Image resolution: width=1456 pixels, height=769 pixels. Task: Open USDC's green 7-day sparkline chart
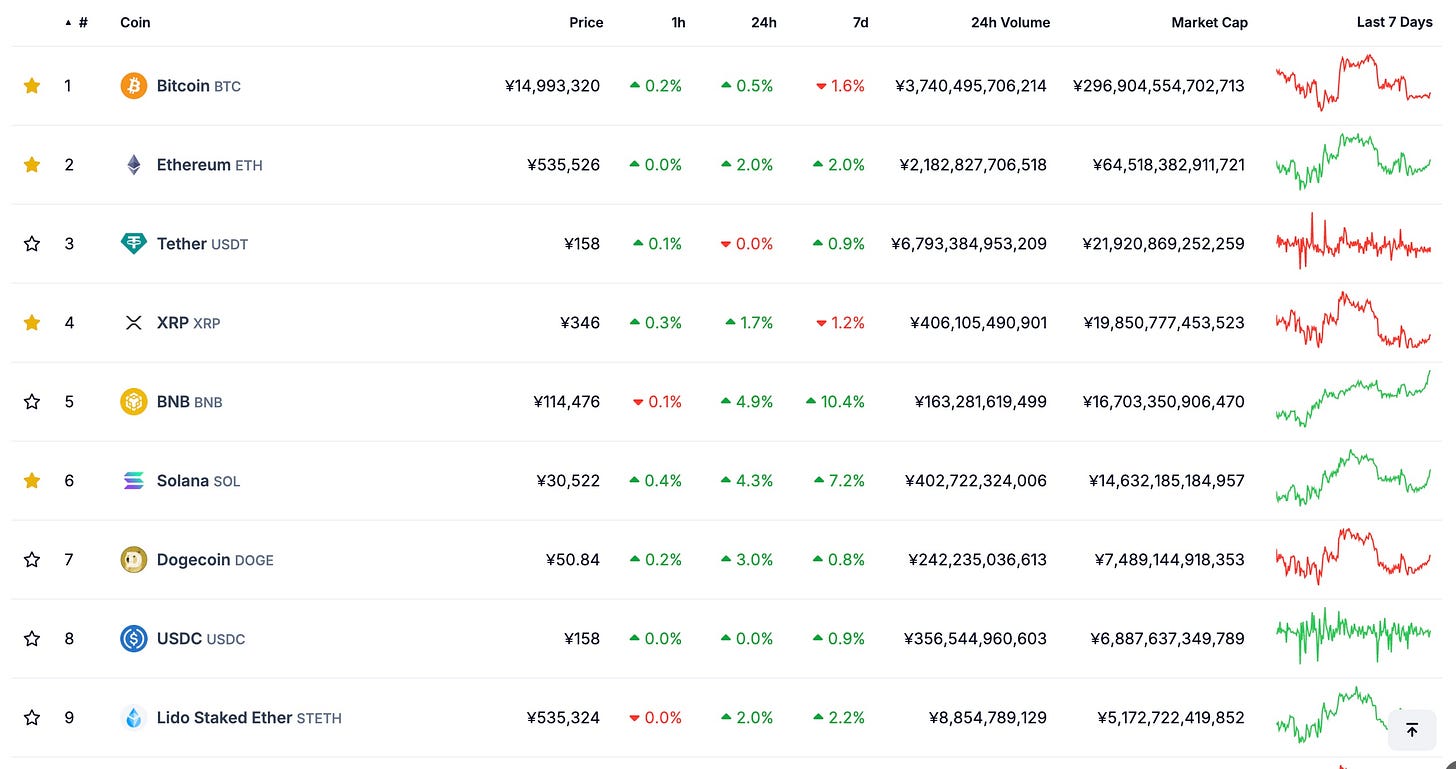(x=1353, y=635)
